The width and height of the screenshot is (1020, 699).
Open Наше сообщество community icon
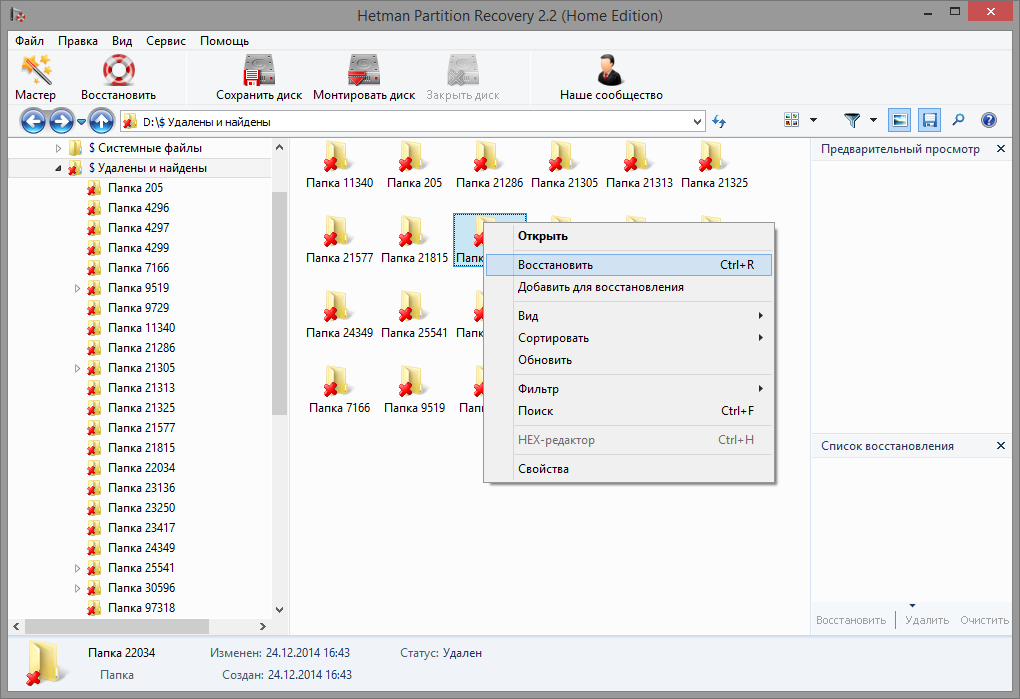(611, 77)
